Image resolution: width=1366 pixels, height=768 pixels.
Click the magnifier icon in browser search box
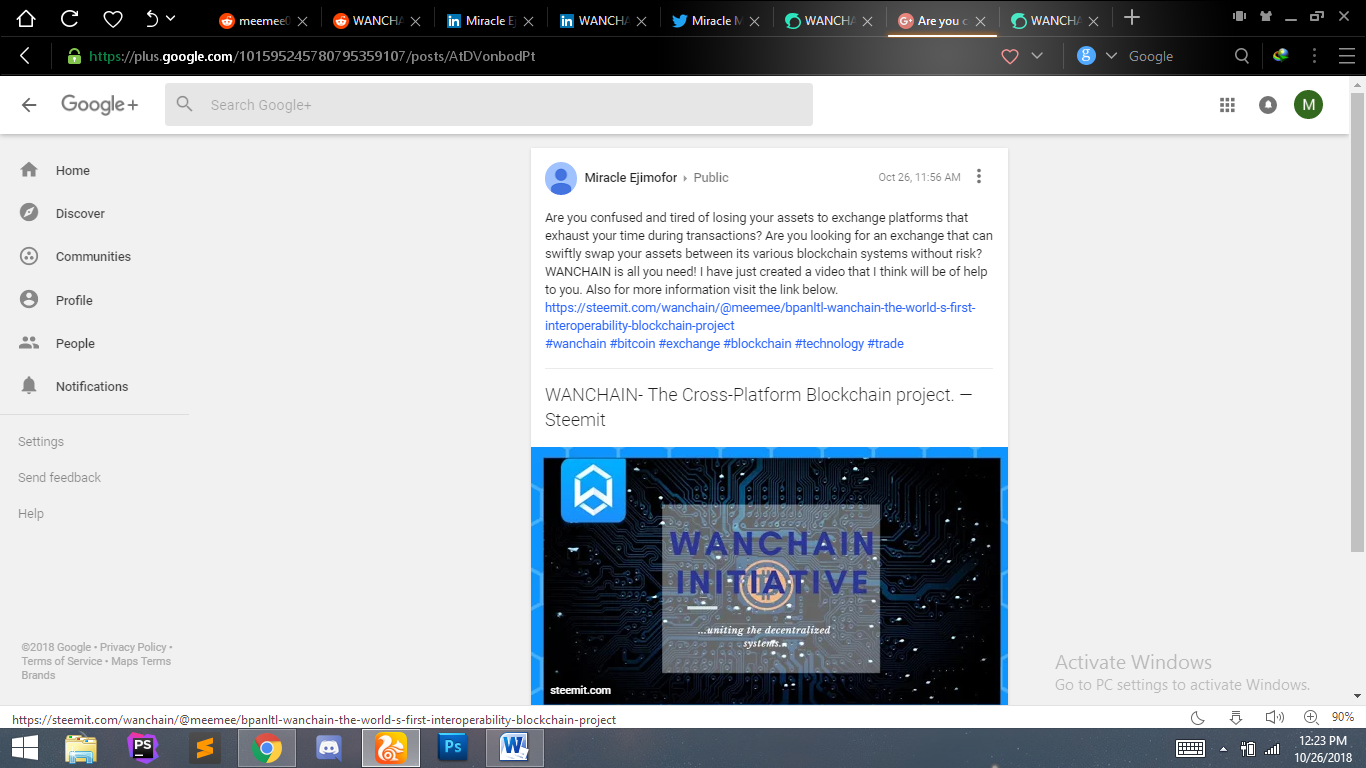1242,56
